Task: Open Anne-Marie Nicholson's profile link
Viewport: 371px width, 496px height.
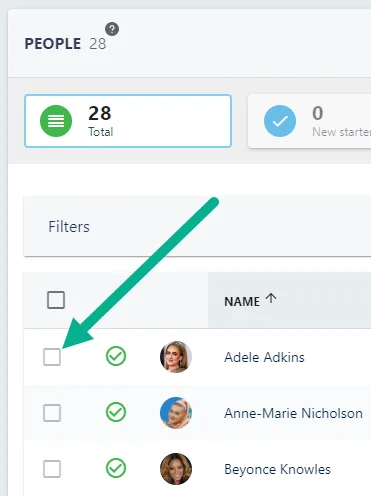Action: click(293, 413)
